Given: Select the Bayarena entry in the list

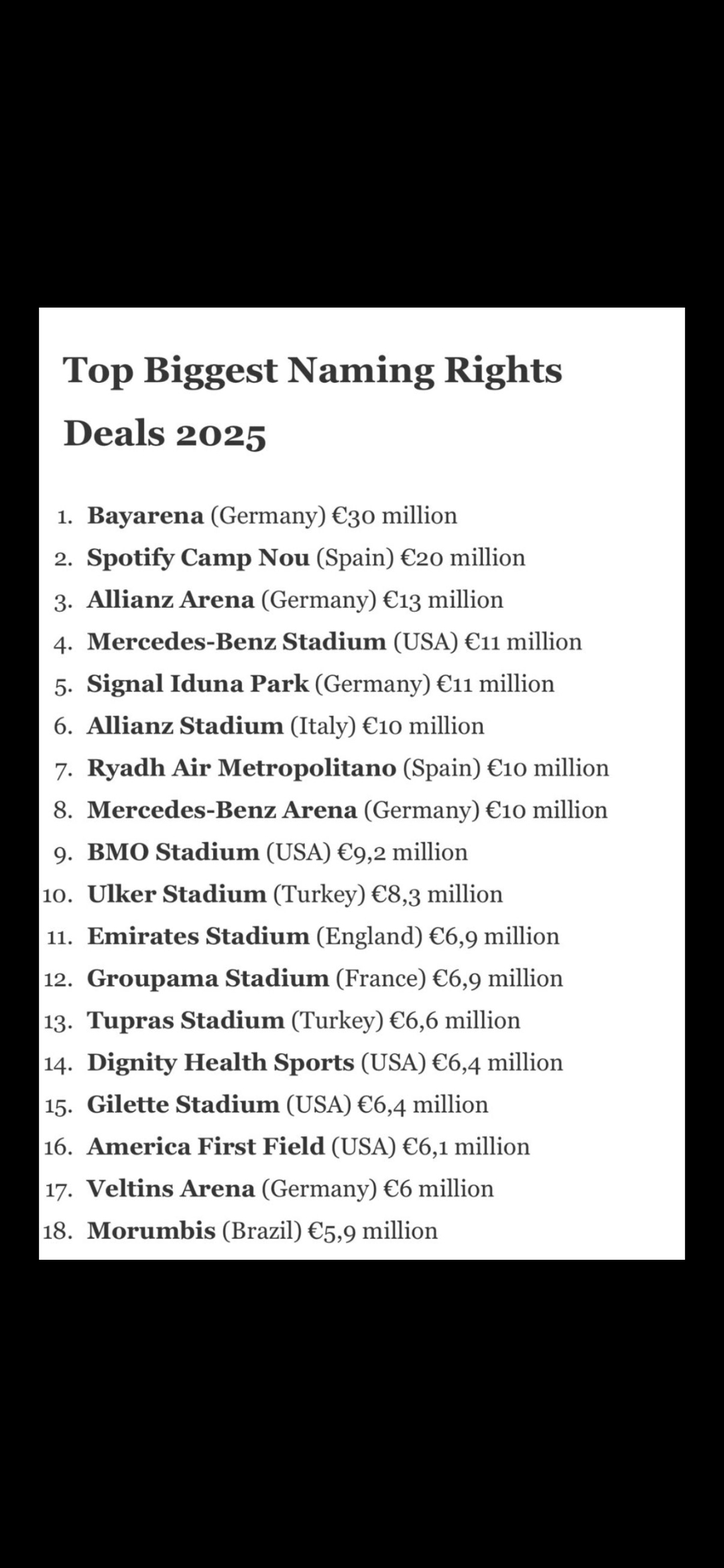Looking at the screenshot, I should coord(145,515).
